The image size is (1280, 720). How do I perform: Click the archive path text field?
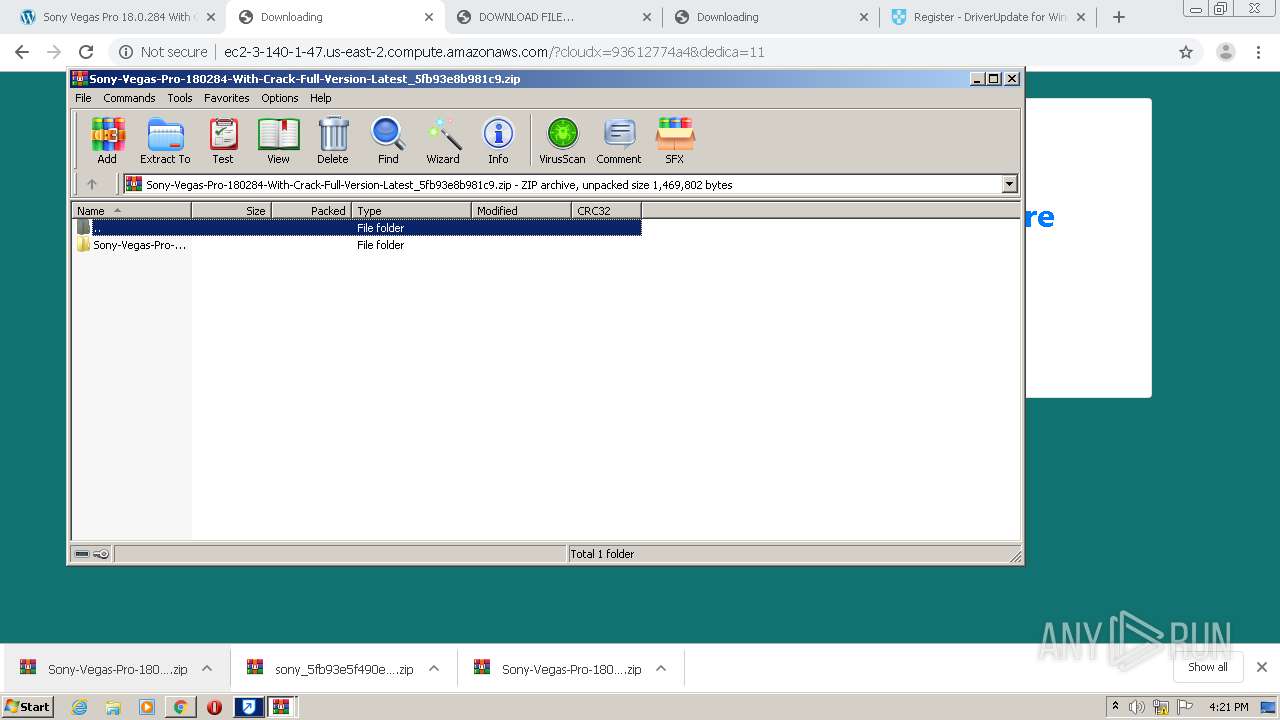562,184
